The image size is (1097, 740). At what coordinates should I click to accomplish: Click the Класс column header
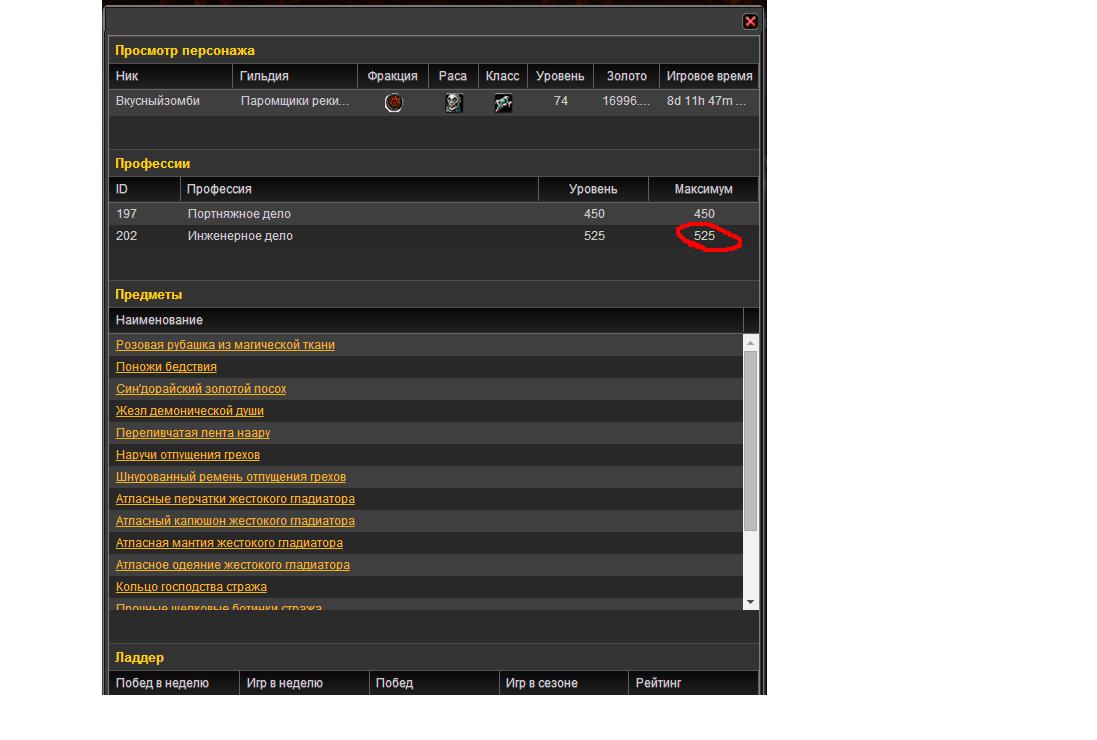coord(502,76)
